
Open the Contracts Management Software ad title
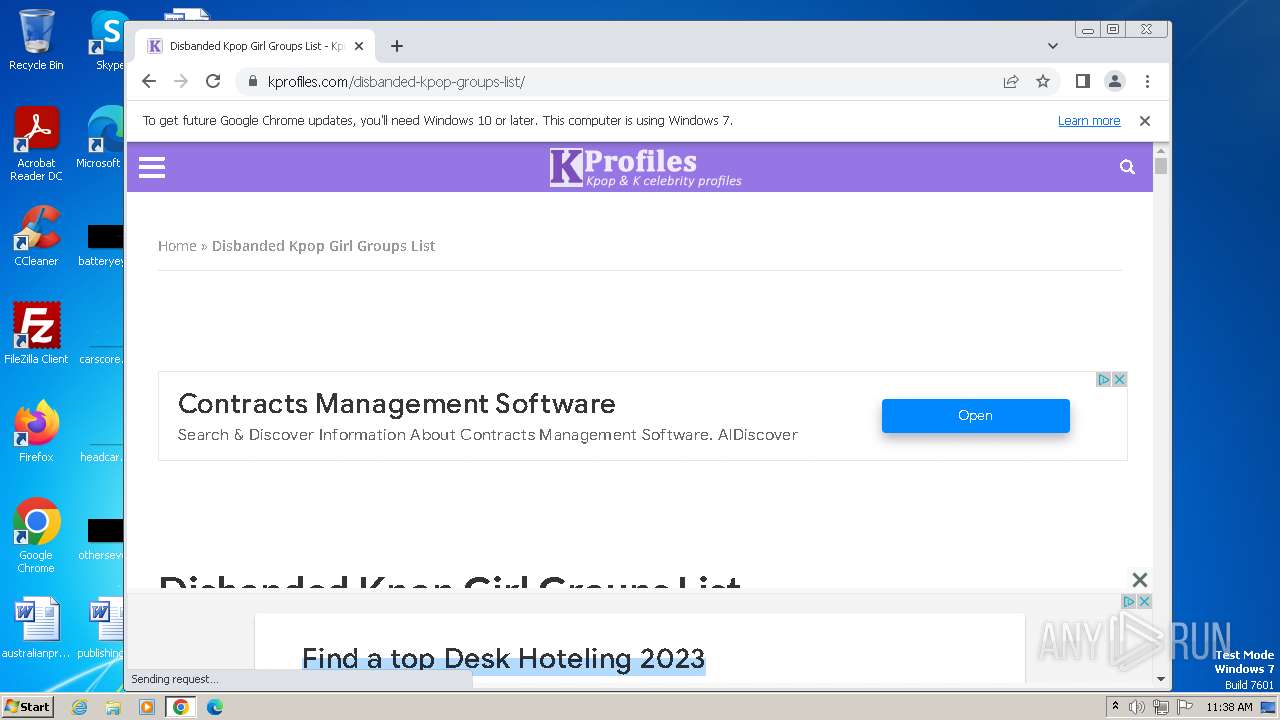coord(396,404)
